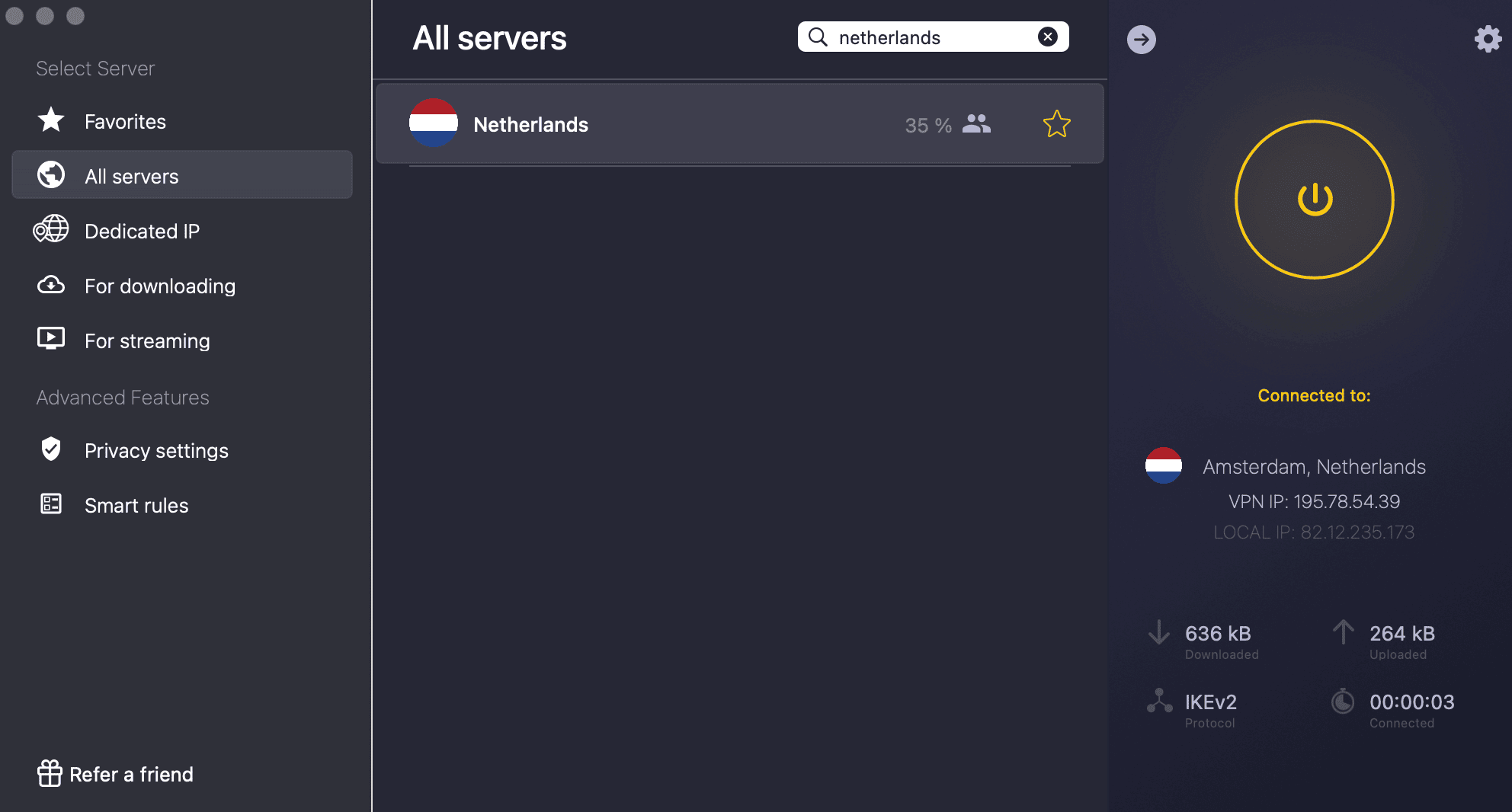
Task: Click the Privacy shield icon
Action: [x=51, y=449]
